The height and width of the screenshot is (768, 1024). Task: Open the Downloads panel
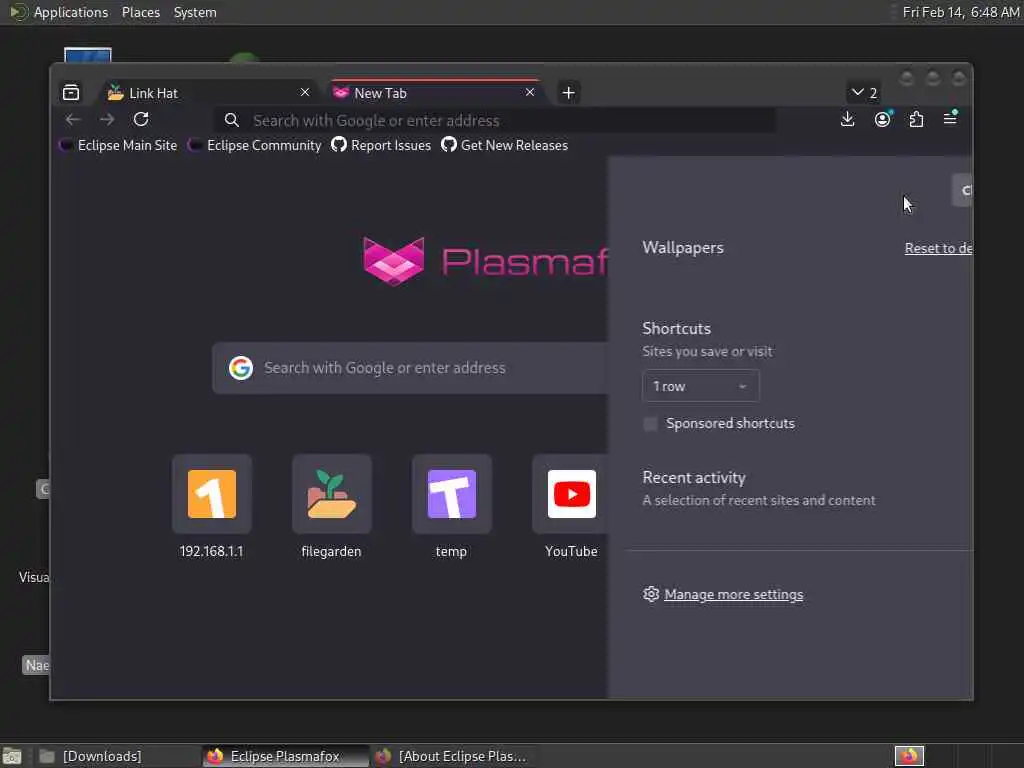(x=847, y=120)
